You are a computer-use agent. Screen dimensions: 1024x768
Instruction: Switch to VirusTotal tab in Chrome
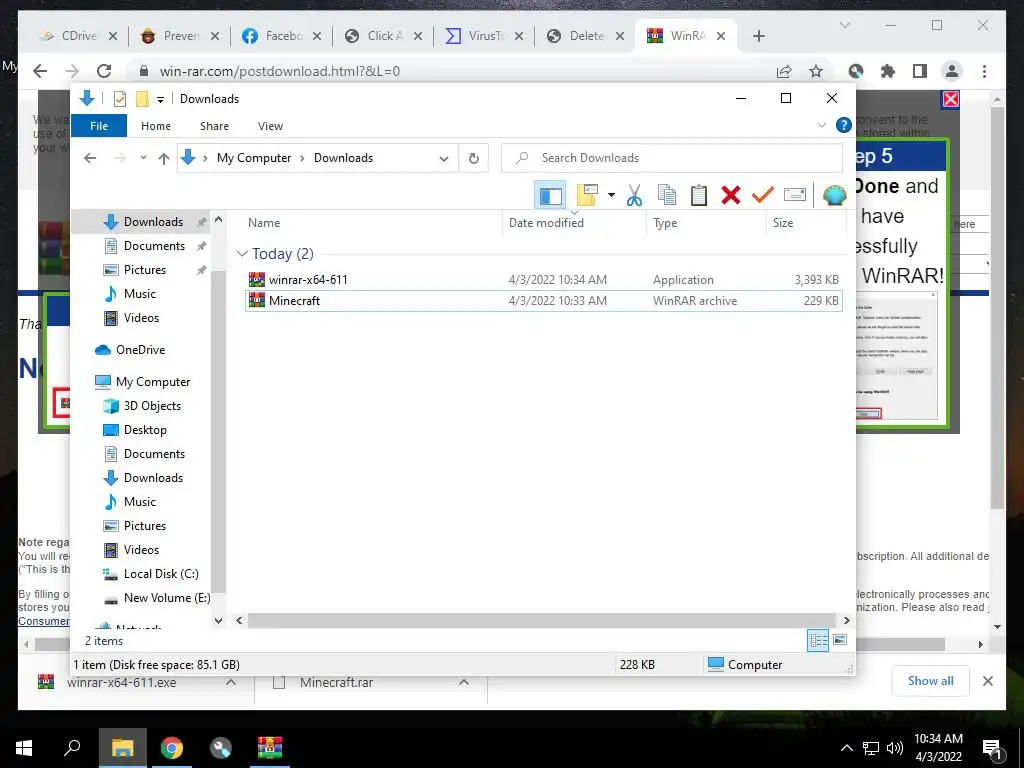click(484, 36)
